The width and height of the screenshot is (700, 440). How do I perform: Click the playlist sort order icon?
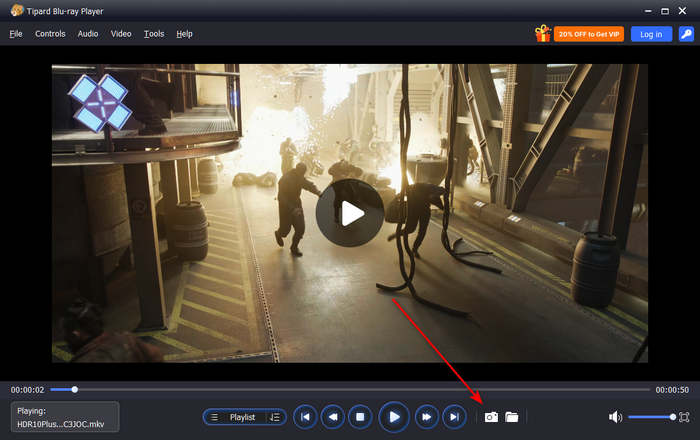(275, 417)
